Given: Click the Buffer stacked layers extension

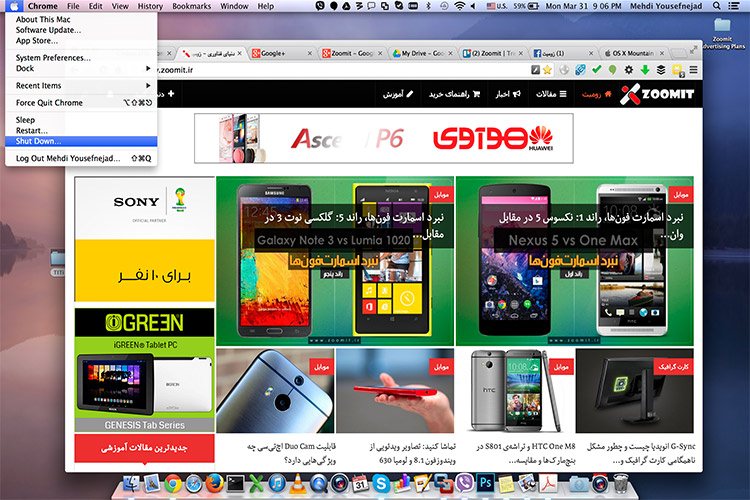Looking at the screenshot, I should pos(661,70).
